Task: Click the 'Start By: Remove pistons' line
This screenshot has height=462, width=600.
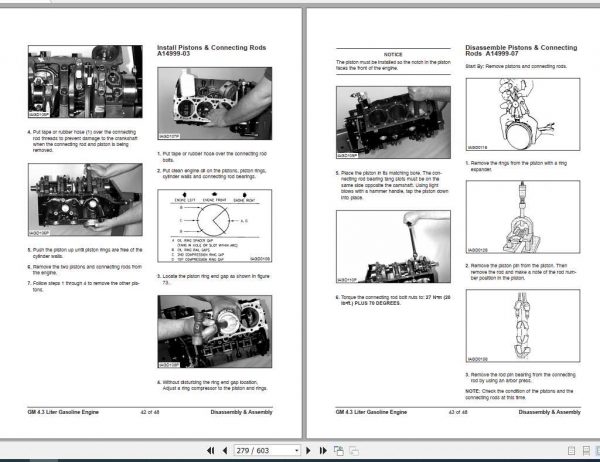Action: click(516, 66)
